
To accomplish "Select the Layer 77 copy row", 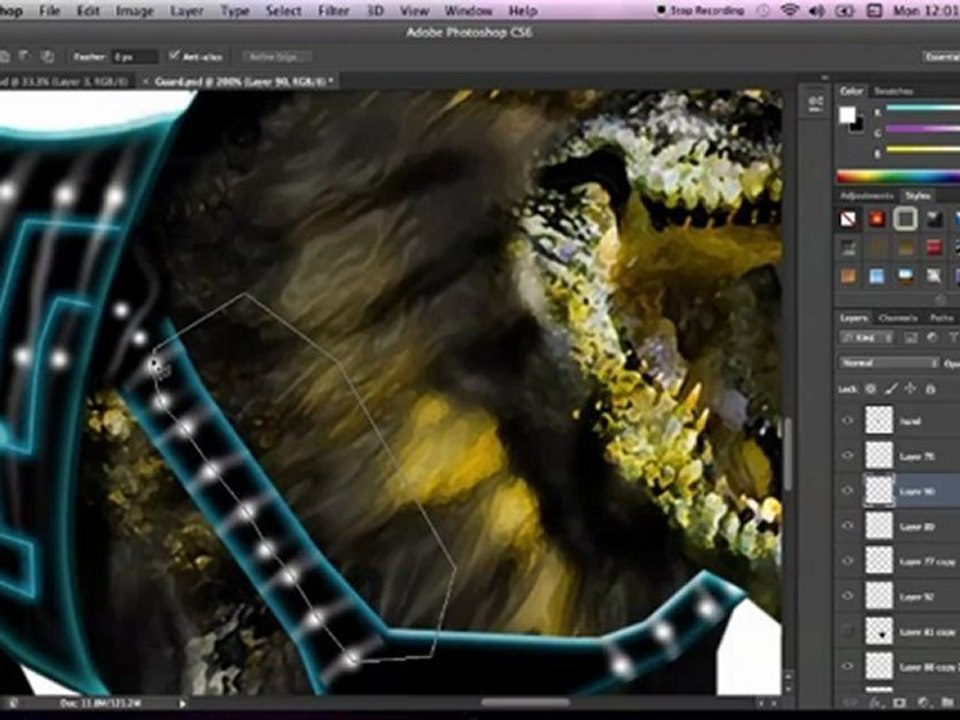I will pyautogui.click(x=897, y=561).
